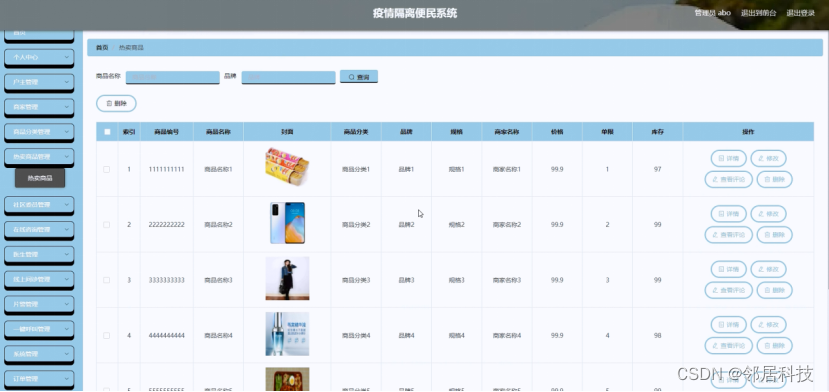Expand the 医生管理 sidebar menu
The width and height of the screenshot is (829, 392).
(39, 254)
